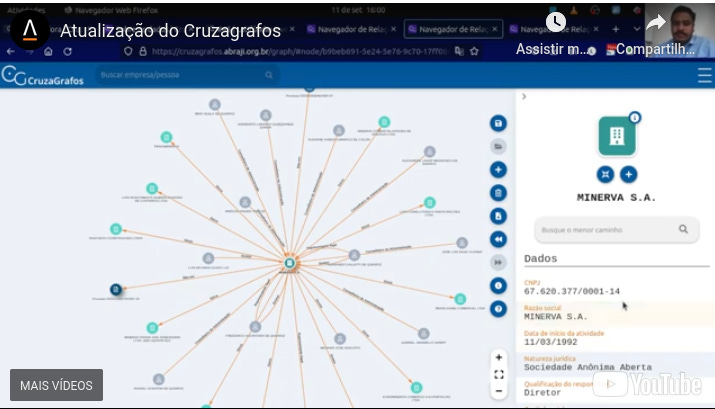Click the greyed open folder button
715x409 pixels.
click(498, 146)
